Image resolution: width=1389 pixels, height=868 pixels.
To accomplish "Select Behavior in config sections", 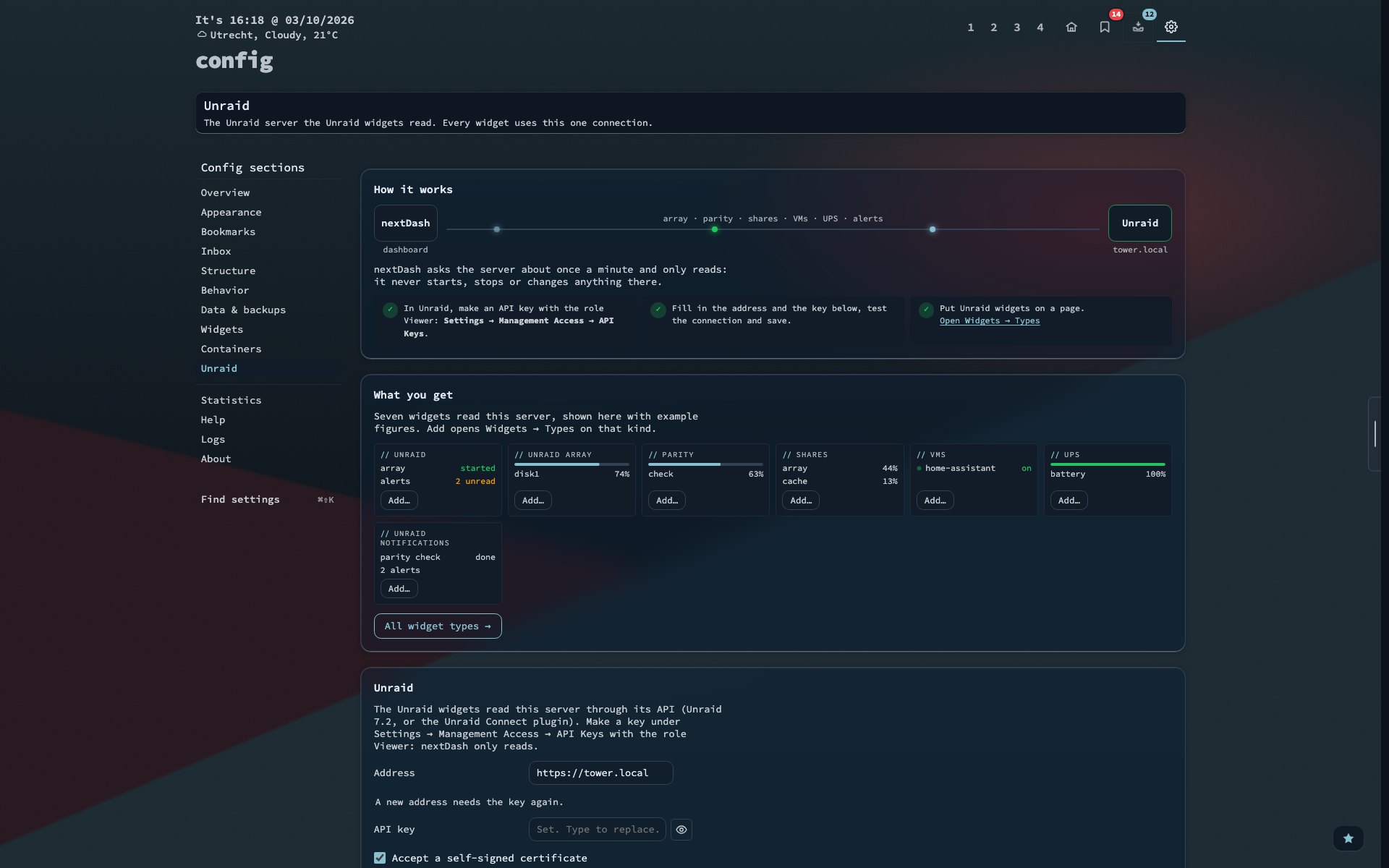I will [225, 290].
